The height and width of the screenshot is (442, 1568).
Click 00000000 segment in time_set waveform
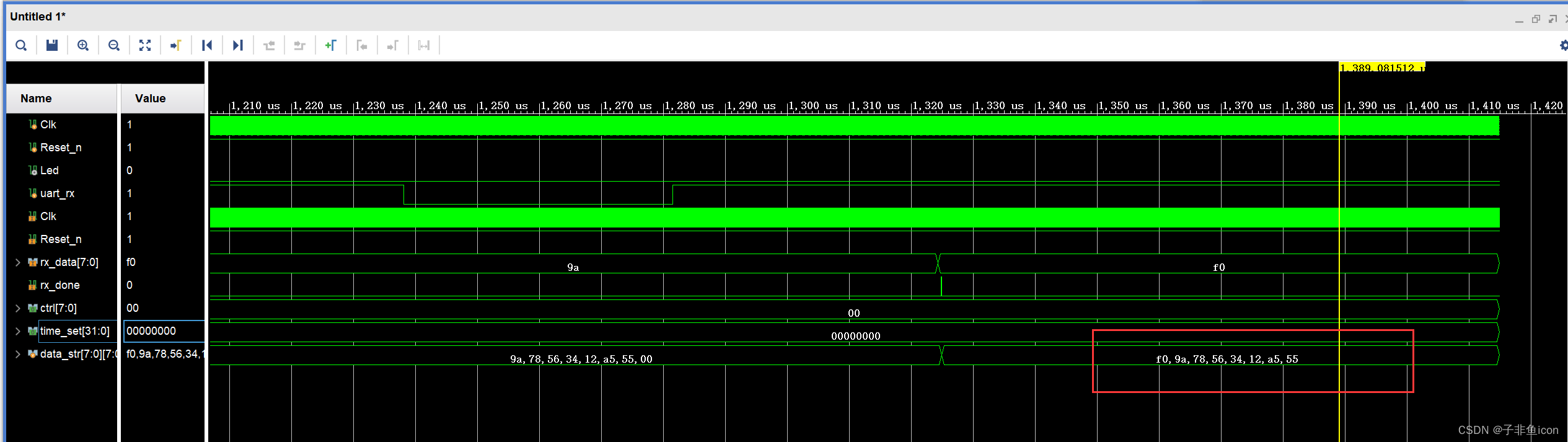(x=855, y=336)
